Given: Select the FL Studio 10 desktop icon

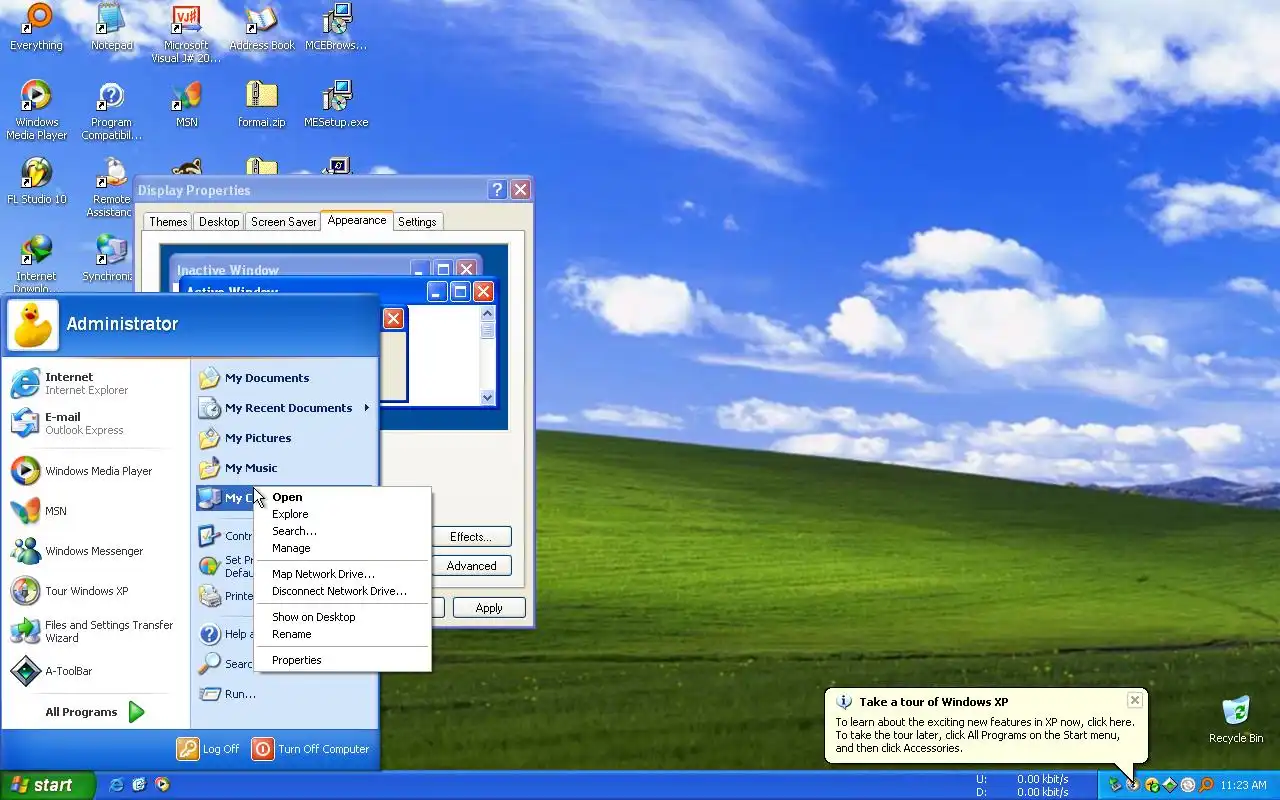Looking at the screenshot, I should point(36,181).
